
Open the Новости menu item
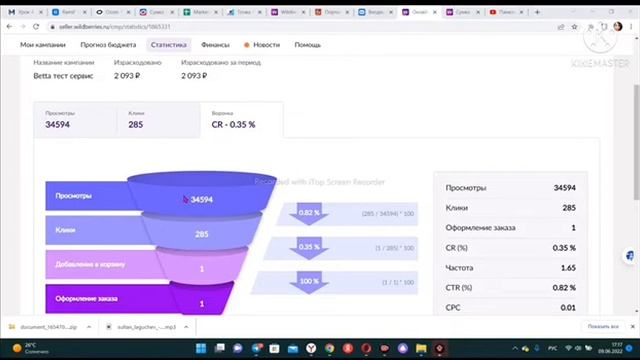[262, 45]
